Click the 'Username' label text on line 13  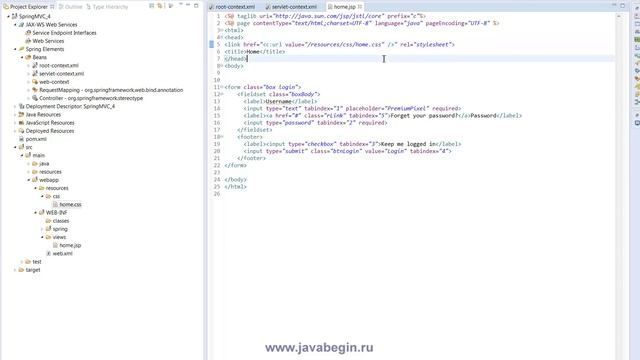click(x=278, y=101)
